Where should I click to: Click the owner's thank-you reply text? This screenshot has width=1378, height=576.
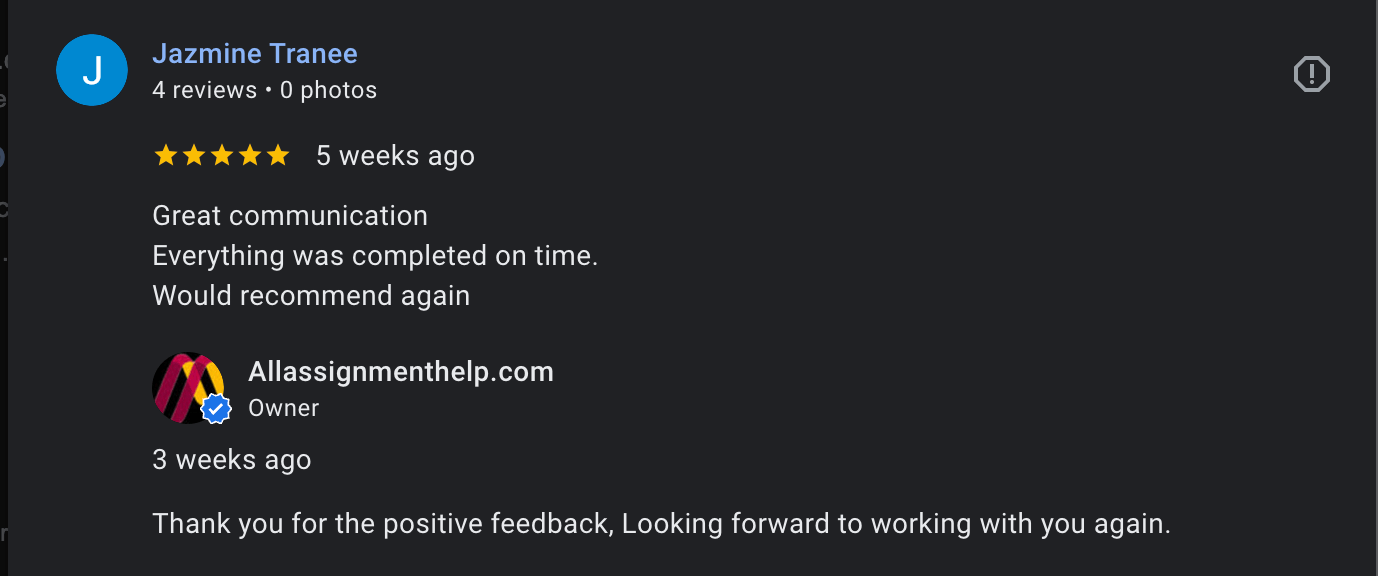(x=662, y=523)
